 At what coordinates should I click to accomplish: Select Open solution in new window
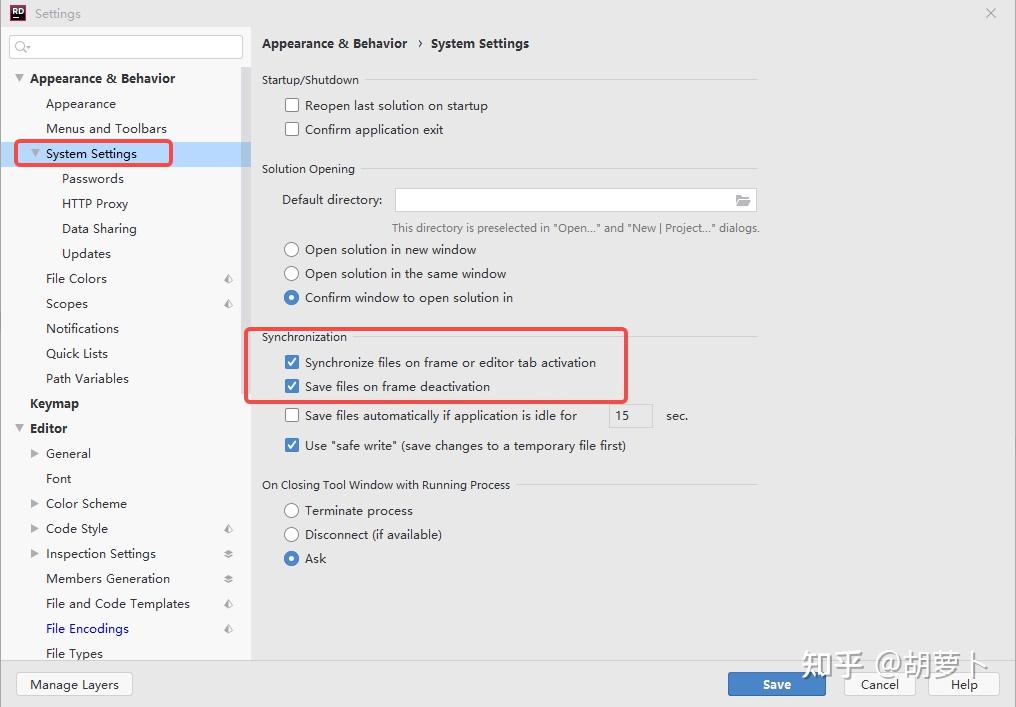(292, 250)
